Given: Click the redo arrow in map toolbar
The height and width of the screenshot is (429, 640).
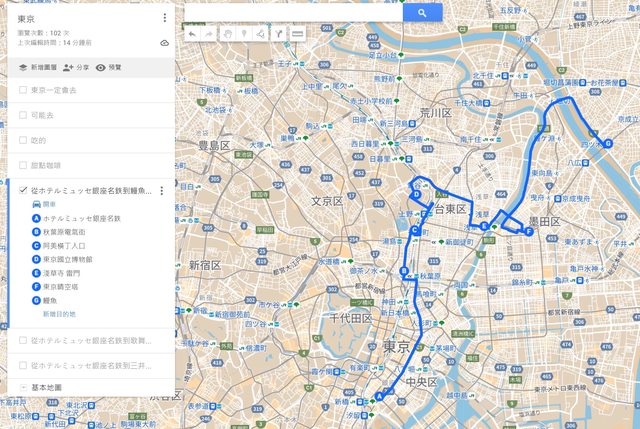Looking at the screenshot, I should (209, 34).
